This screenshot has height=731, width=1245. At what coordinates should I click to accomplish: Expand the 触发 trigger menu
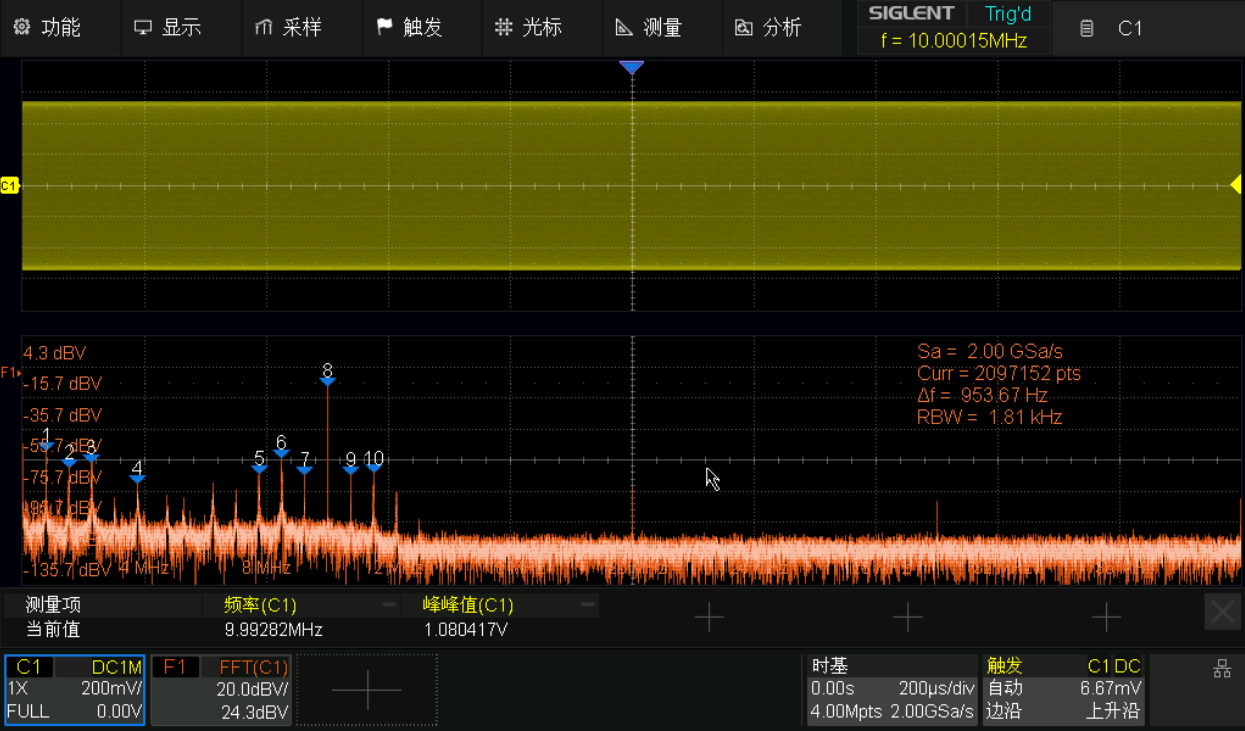coord(409,28)
